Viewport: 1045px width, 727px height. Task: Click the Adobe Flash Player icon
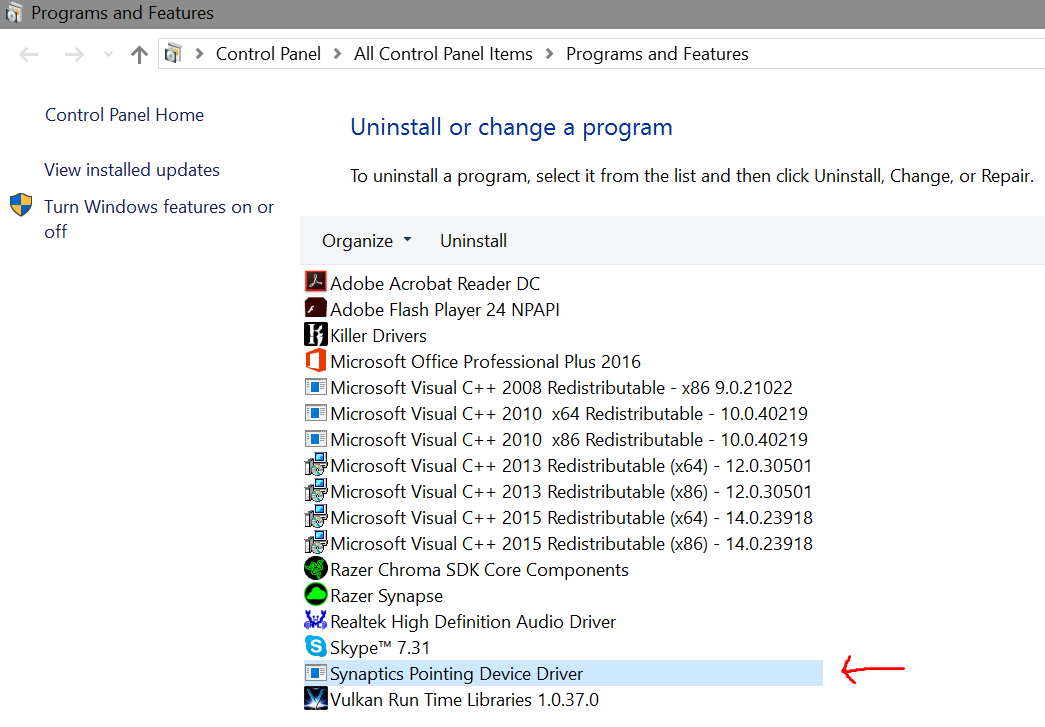(x=316, y=307)
